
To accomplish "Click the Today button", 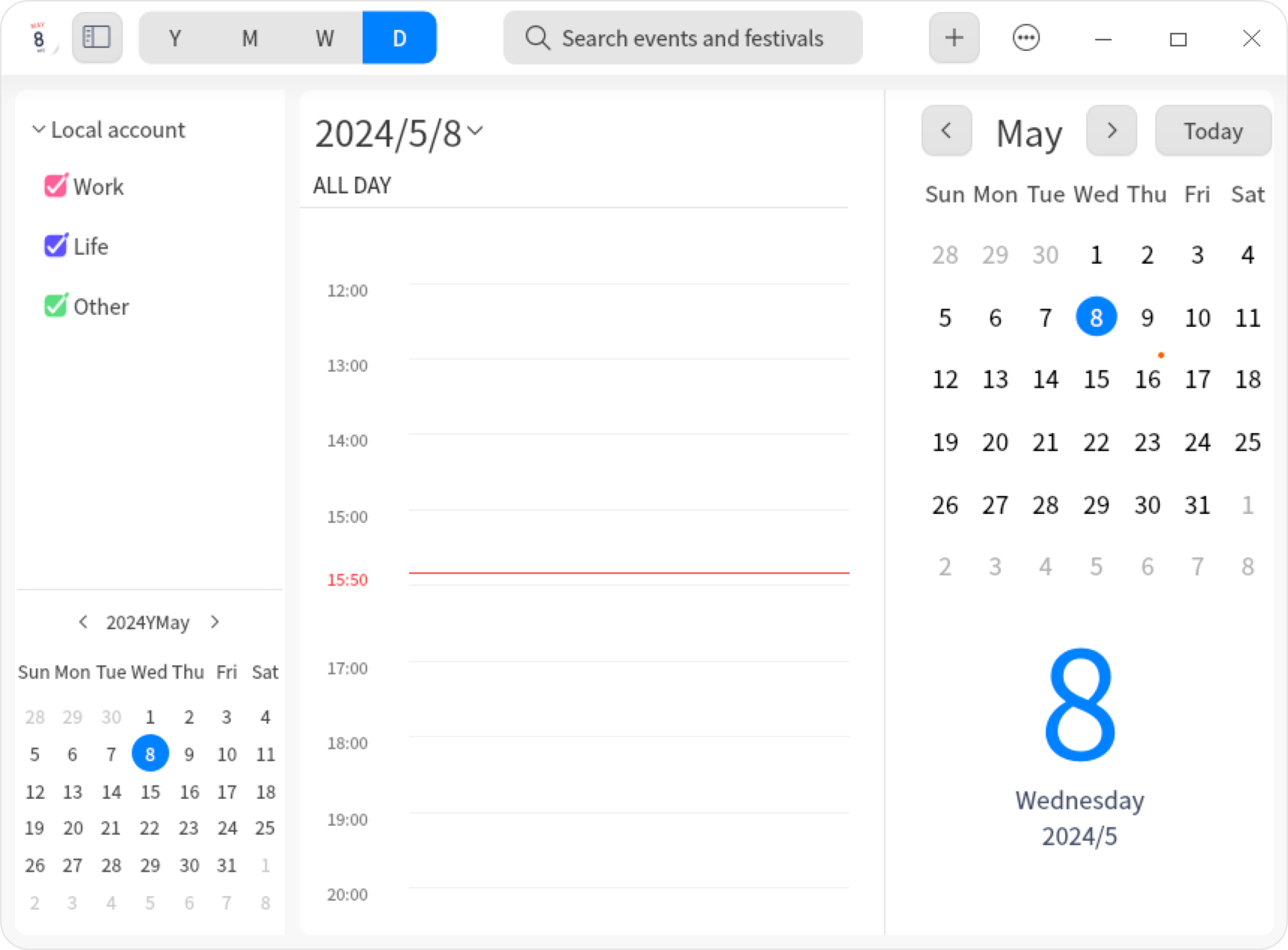I will click(x=1212, y=131).
